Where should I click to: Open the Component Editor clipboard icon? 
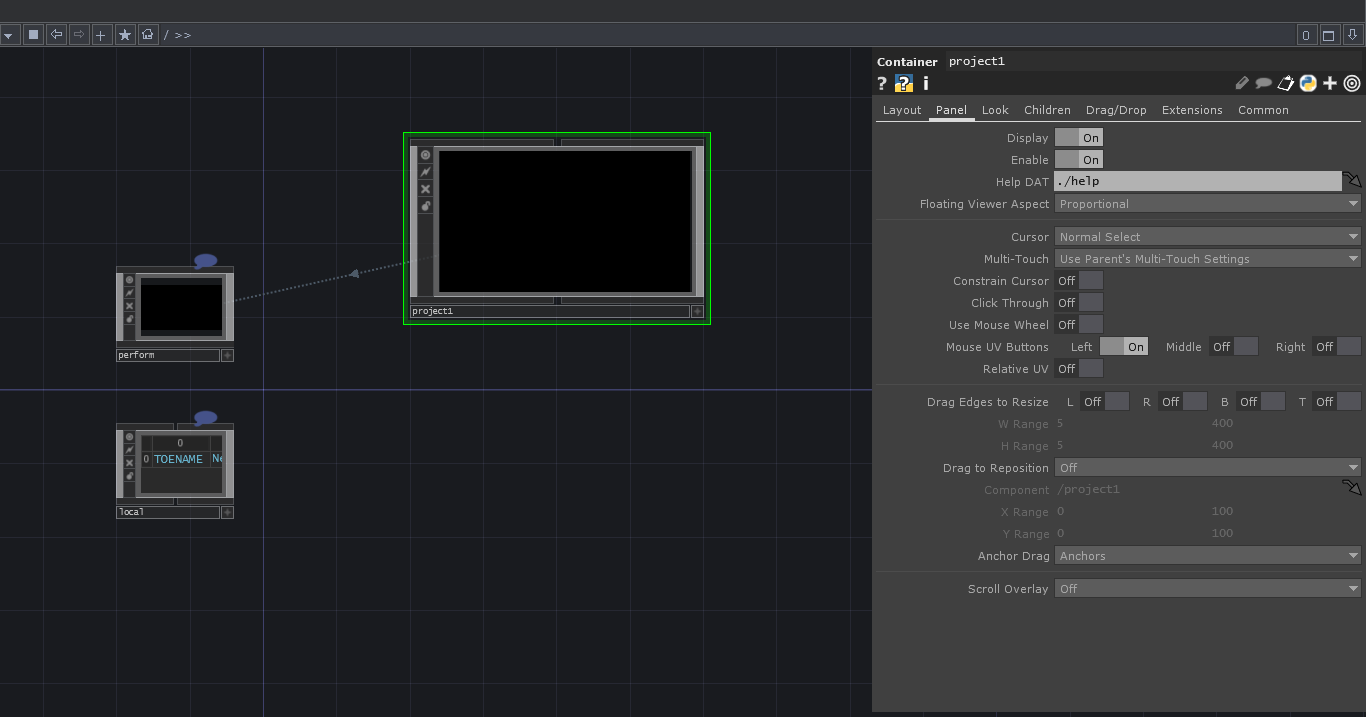tap(1286, 84)
